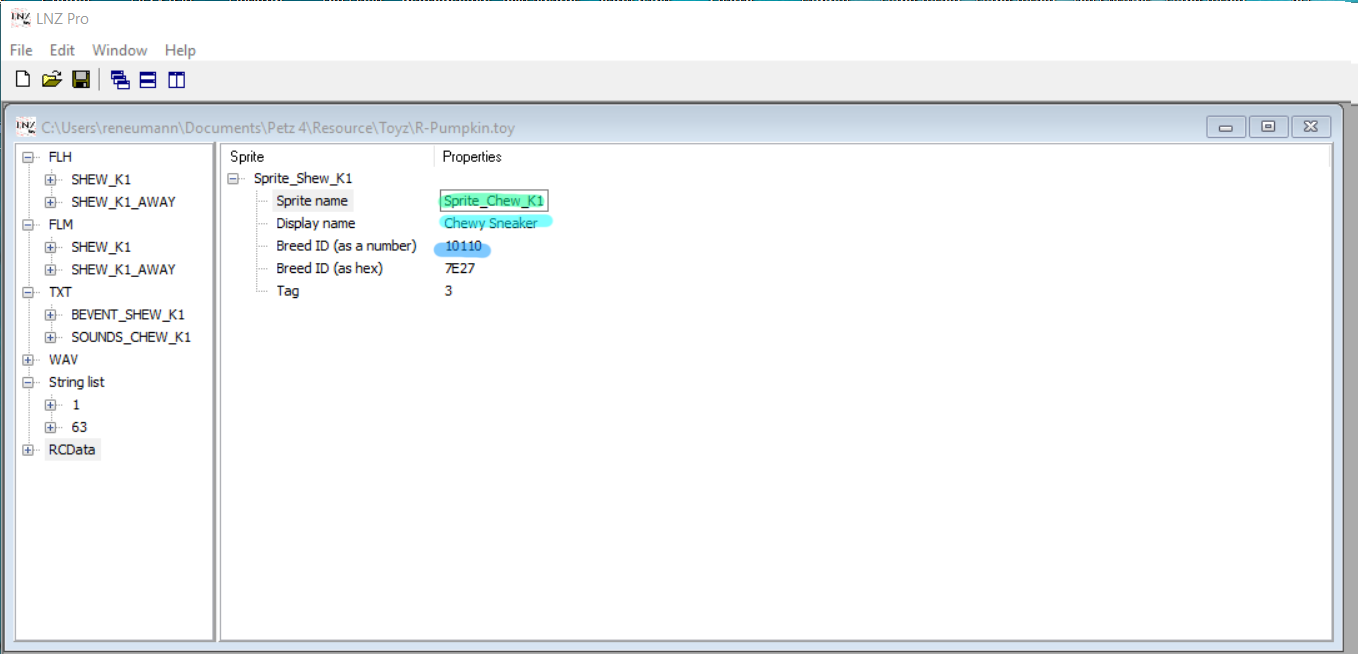This screenshot has width=1358, height=654.
Task: Select the BEVENT_SHEW_K1 text resource
Action: (x=128, y=315)
